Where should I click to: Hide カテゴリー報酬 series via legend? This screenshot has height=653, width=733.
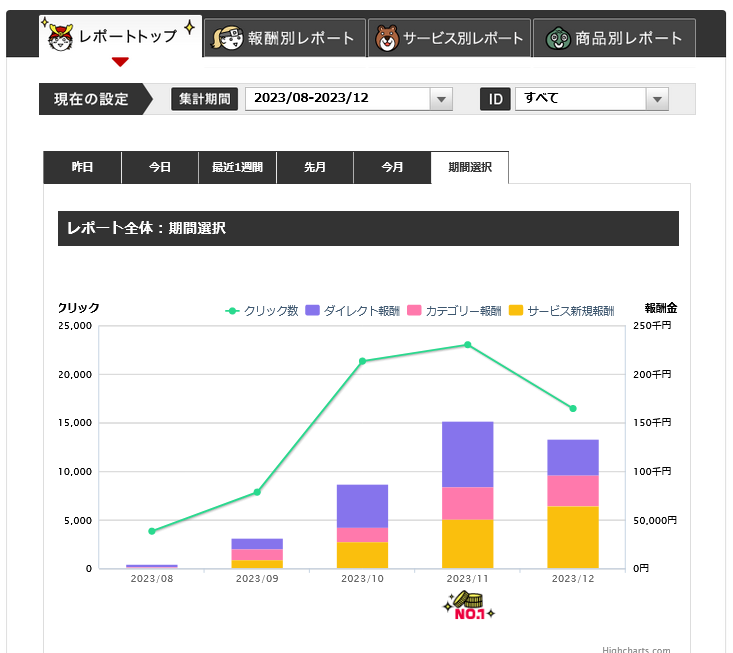click(454, 311)
